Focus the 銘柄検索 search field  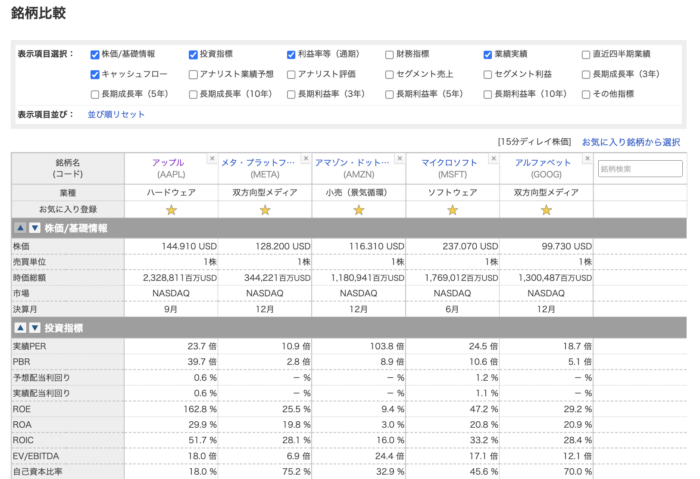pos(640,169)
